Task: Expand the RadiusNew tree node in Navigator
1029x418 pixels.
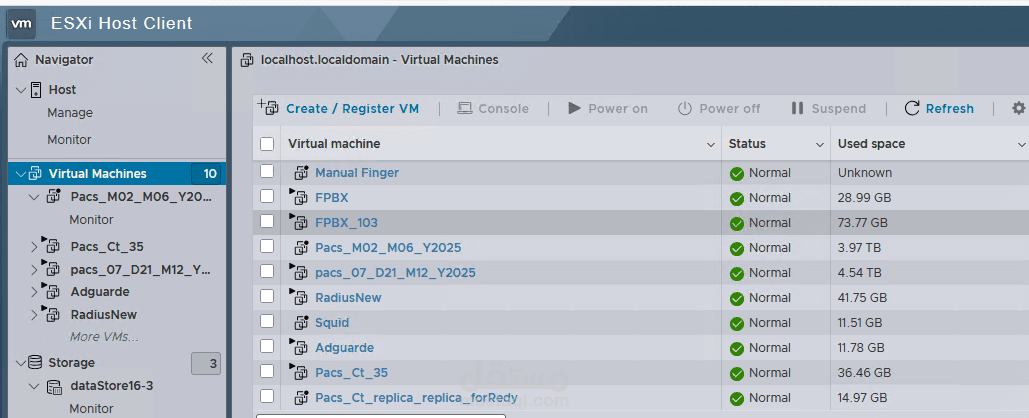Action: pos(35,316)
